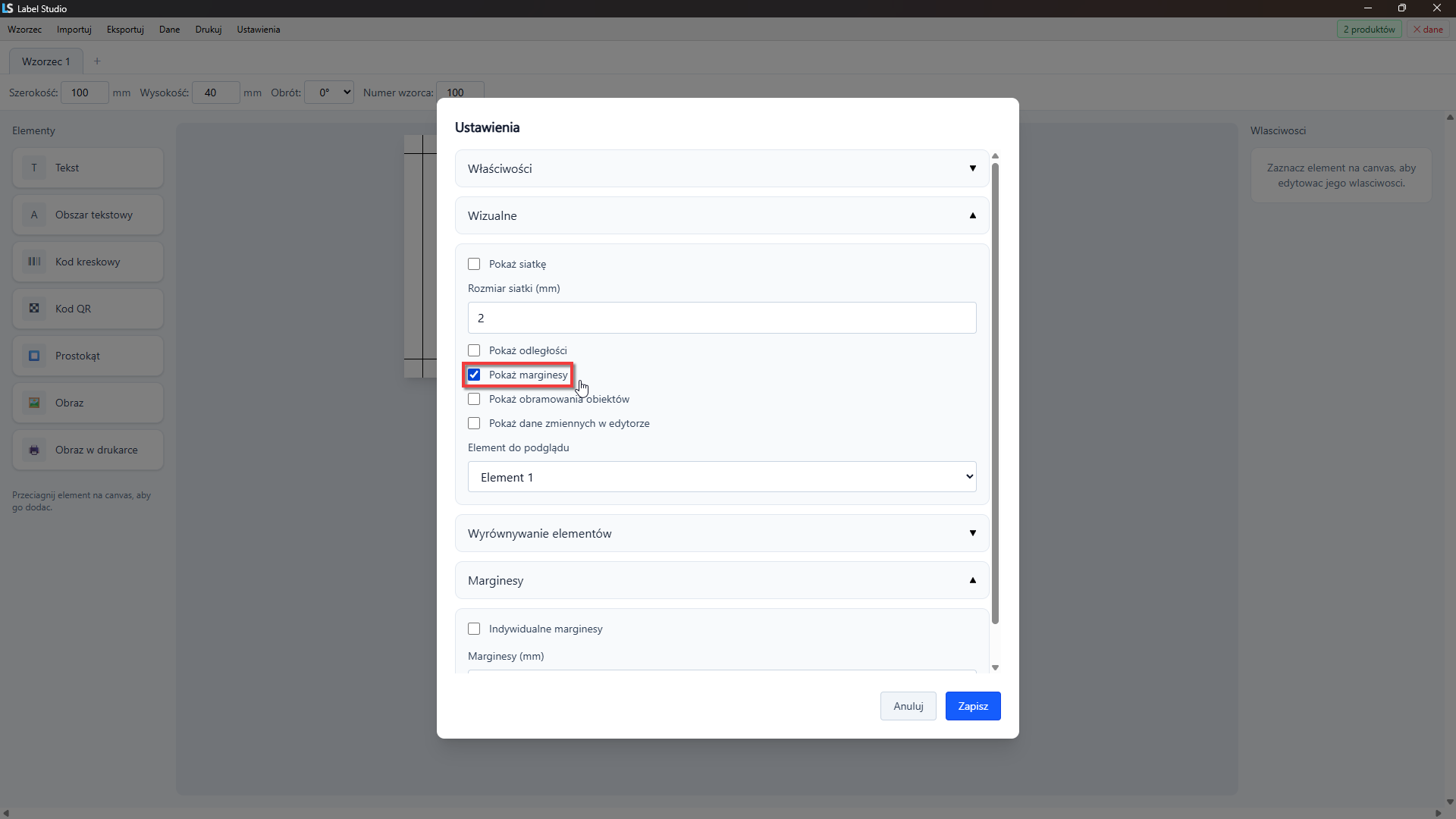Enable the Indywidualne marginesy checkbox
Image resolution: width=1456 pixels, height=819 pixels.
[x=474, y=629]
